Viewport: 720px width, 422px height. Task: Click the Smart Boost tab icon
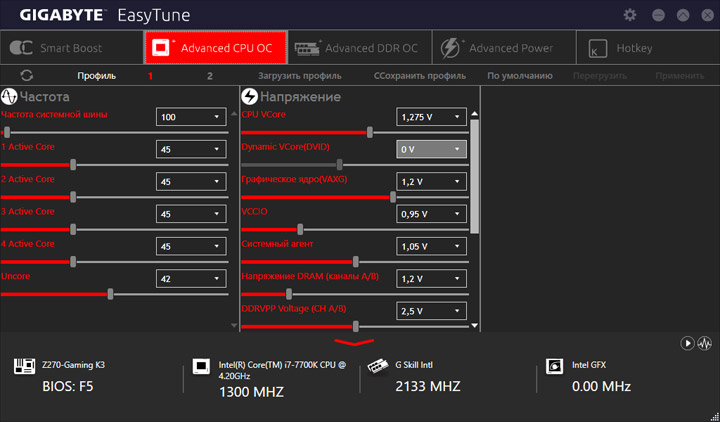click(x=21, y=48)
